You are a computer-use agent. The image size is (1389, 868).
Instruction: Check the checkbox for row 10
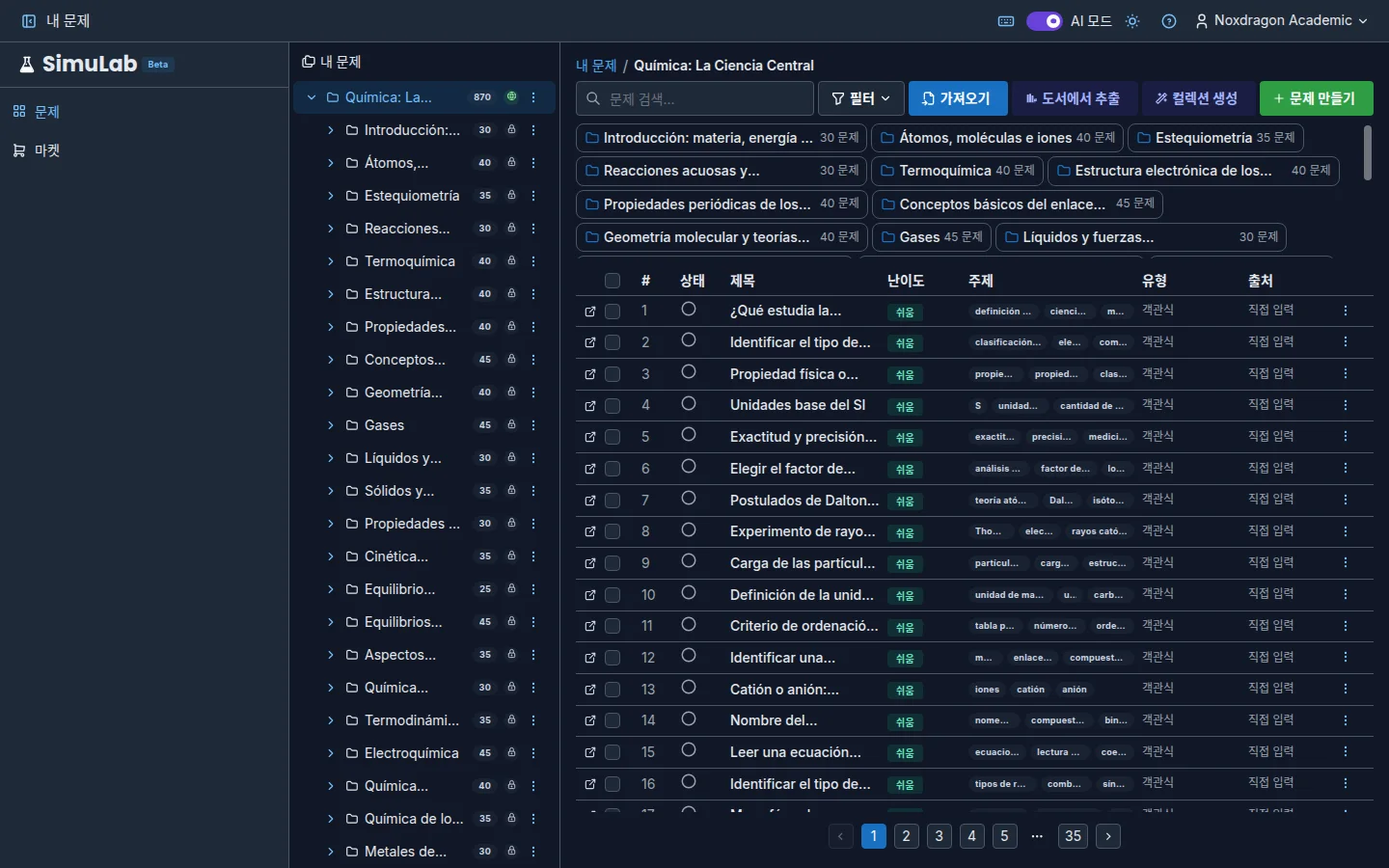[x=613, y=595]
